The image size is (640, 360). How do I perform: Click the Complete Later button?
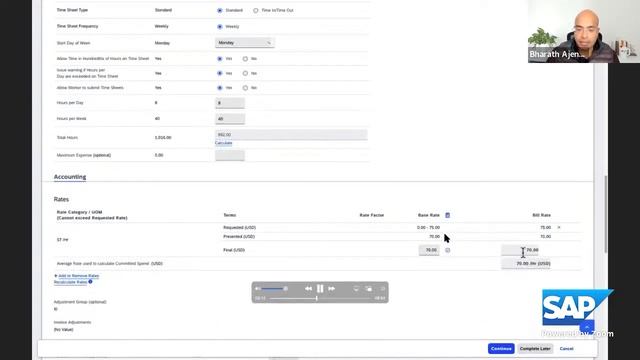pos(535,349)
